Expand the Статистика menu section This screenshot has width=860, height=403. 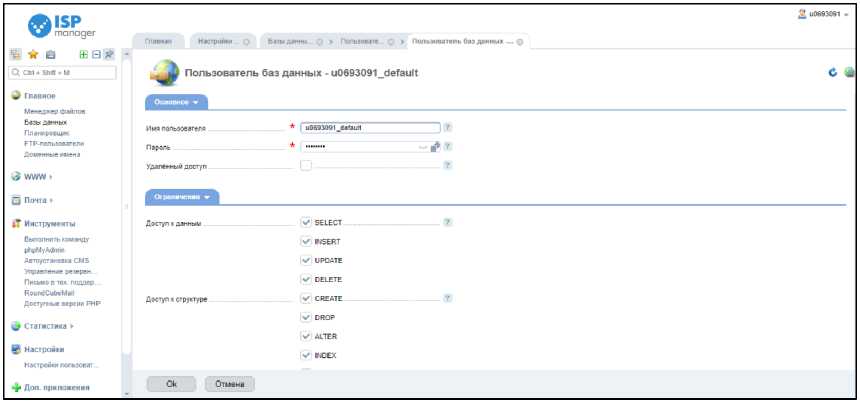48,326
